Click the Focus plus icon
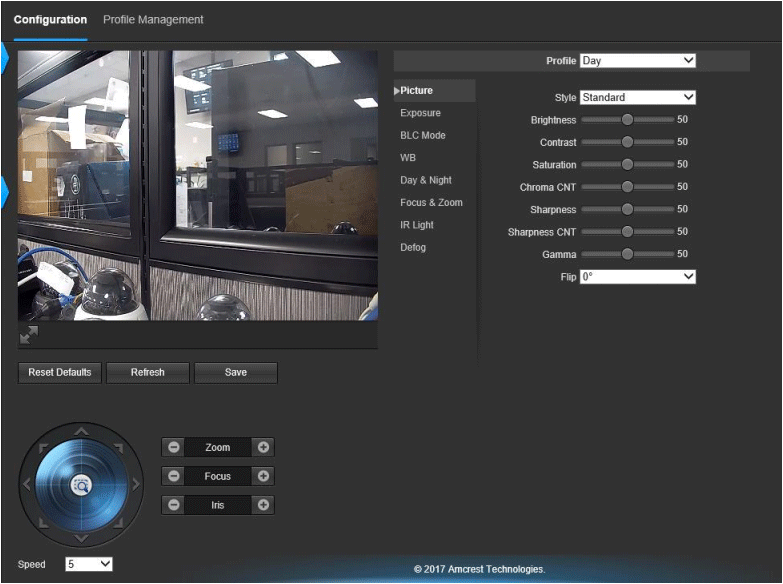This screenshot has width=783, height=584. (263, 476)
